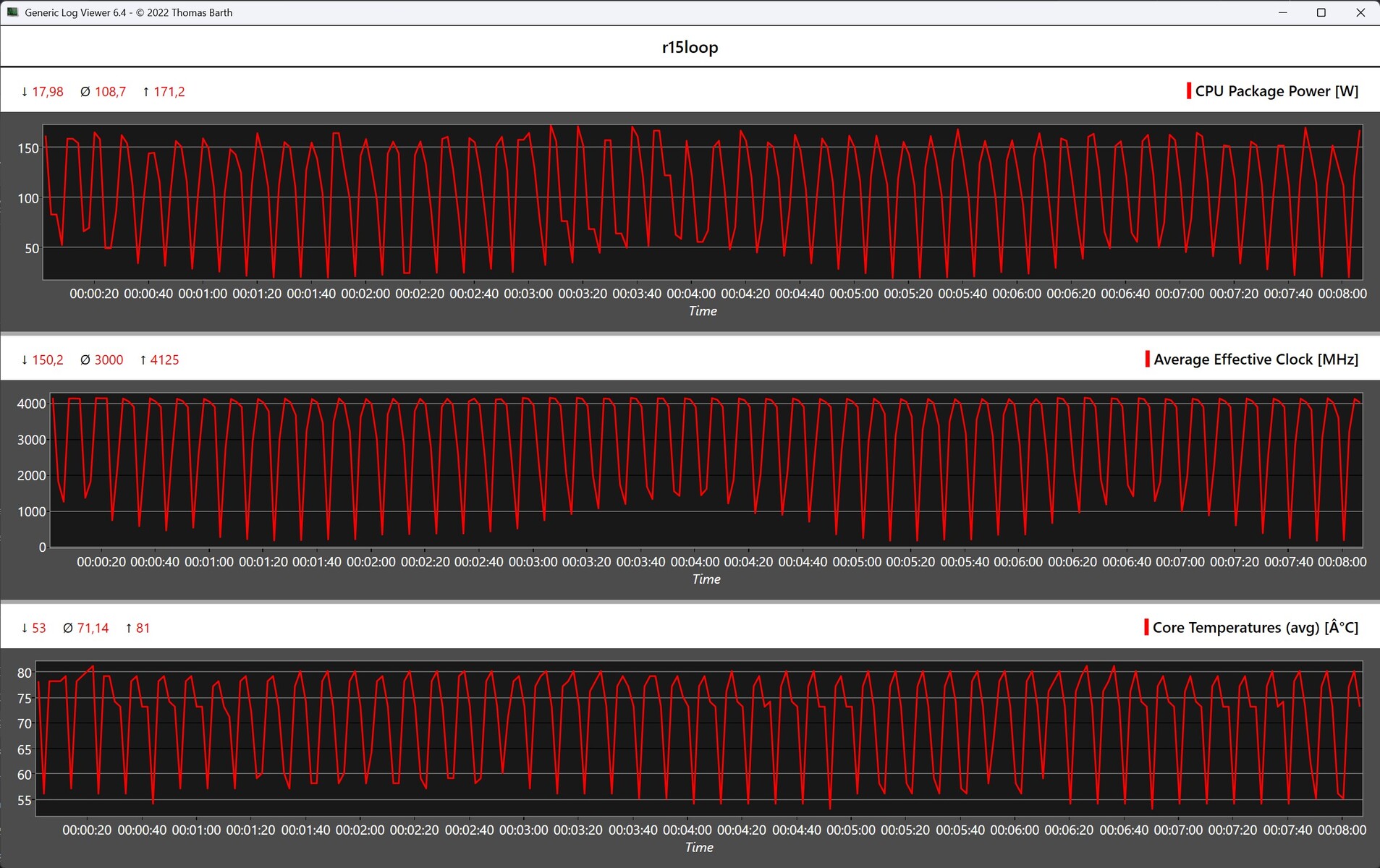Click 00:04:00 on the CPU power time axis

tap(691, 294)
